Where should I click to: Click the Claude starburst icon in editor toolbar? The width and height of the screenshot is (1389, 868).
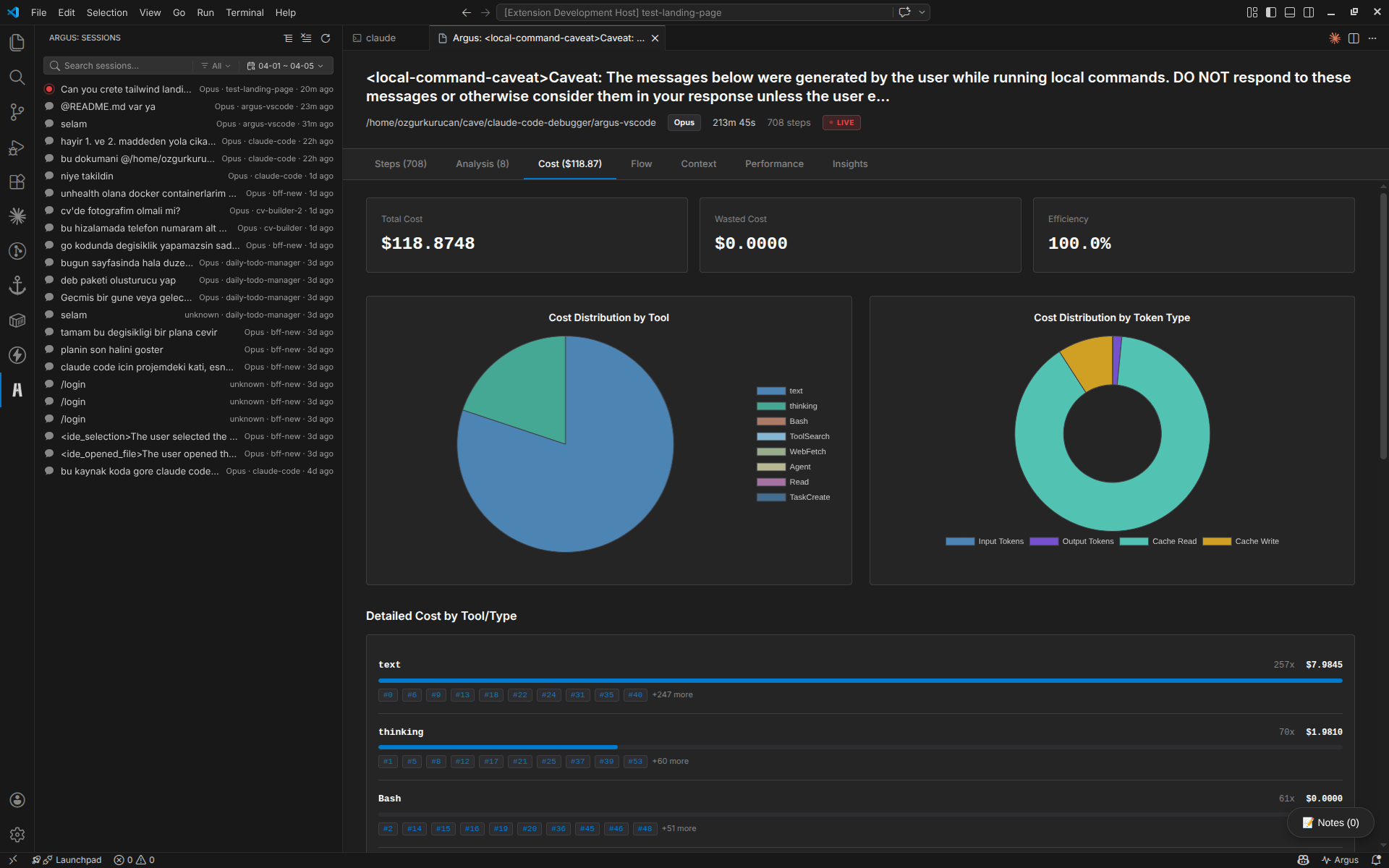point(1335,38)
